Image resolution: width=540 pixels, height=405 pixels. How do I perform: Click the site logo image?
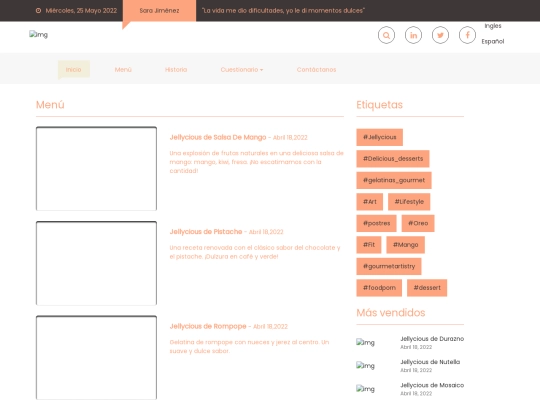click(38, 34)
